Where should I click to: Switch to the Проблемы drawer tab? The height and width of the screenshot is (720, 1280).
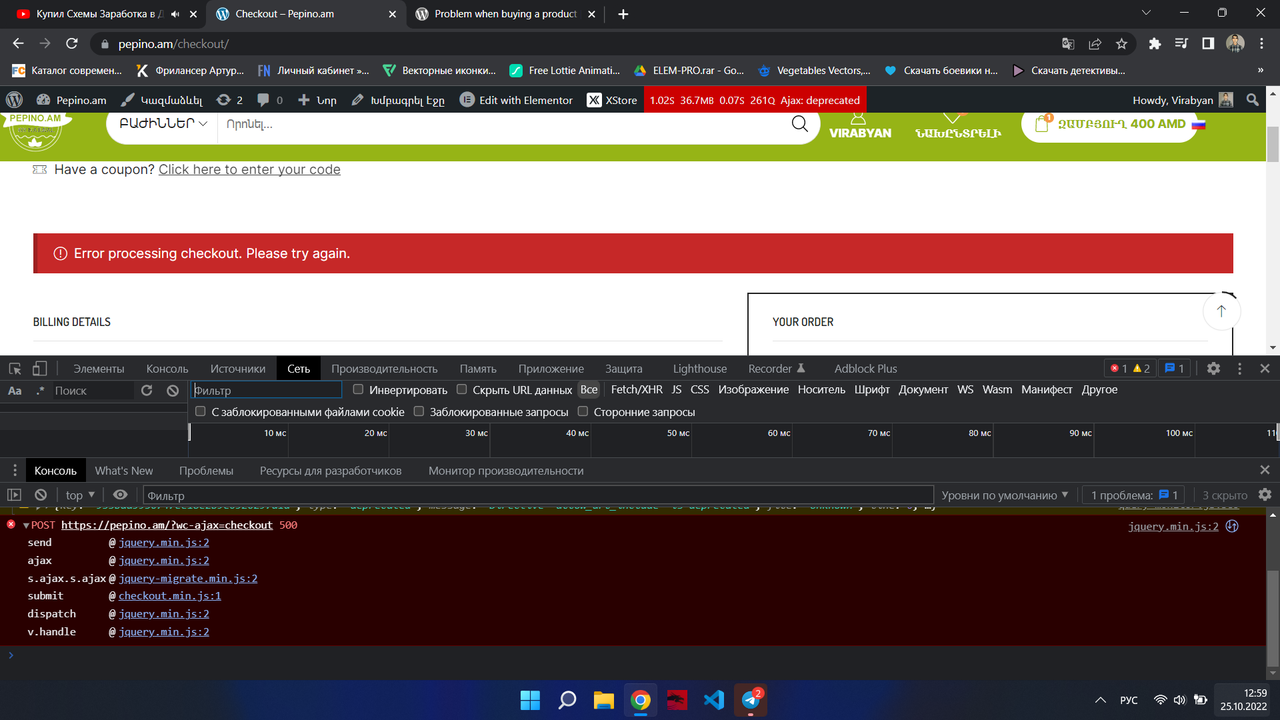pyautogui.click(x=206, y=470)
